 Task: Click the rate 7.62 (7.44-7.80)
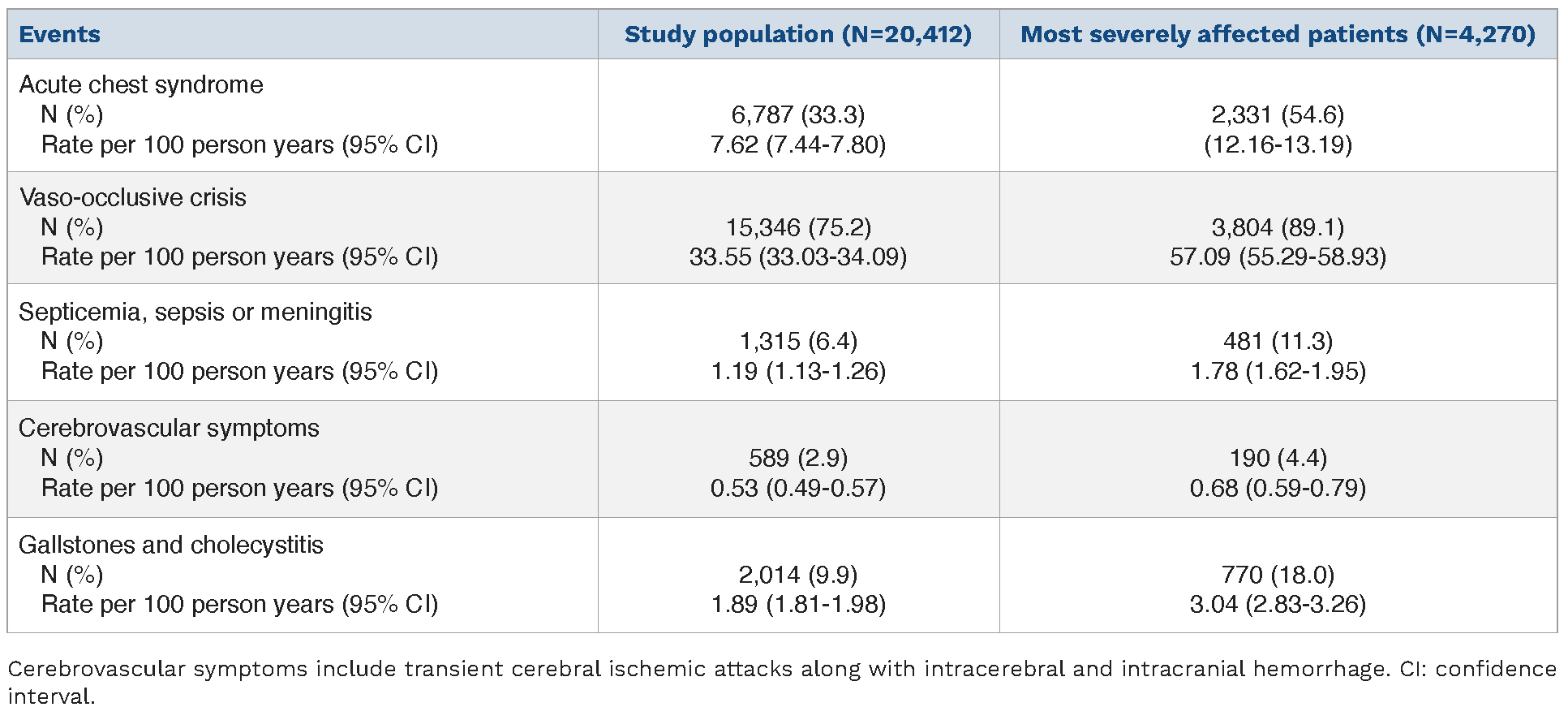click(797, 144)
